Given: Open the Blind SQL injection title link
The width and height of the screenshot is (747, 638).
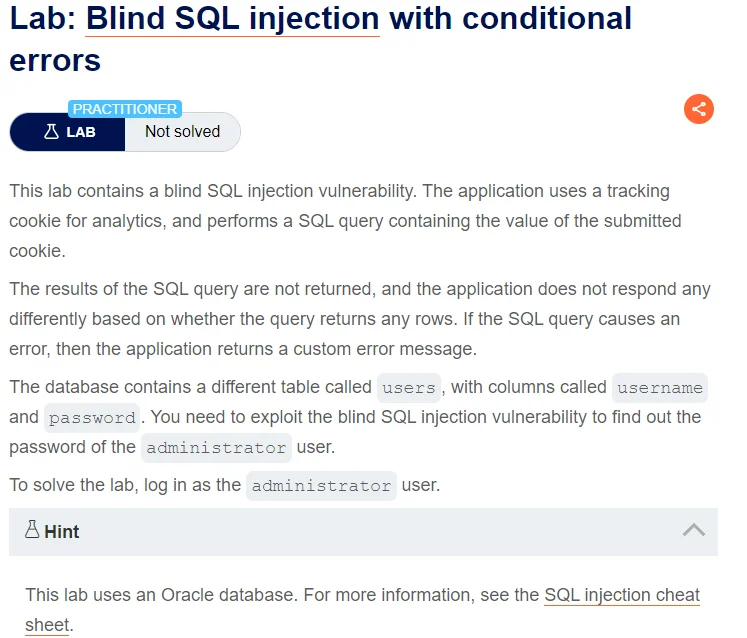Looking at the screenshot, I should 232,19.
